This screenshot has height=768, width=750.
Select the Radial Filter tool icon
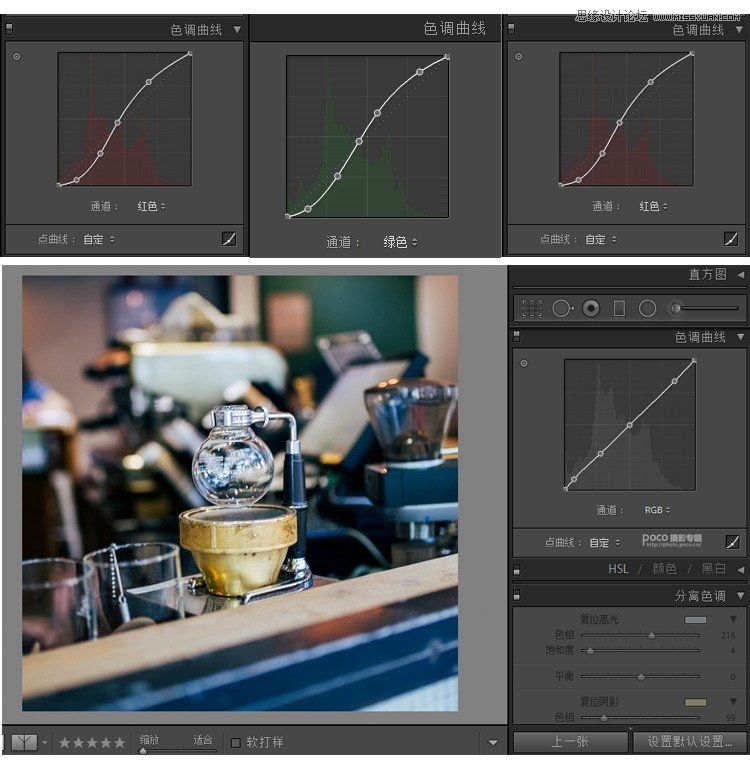[x=647, y=308]
